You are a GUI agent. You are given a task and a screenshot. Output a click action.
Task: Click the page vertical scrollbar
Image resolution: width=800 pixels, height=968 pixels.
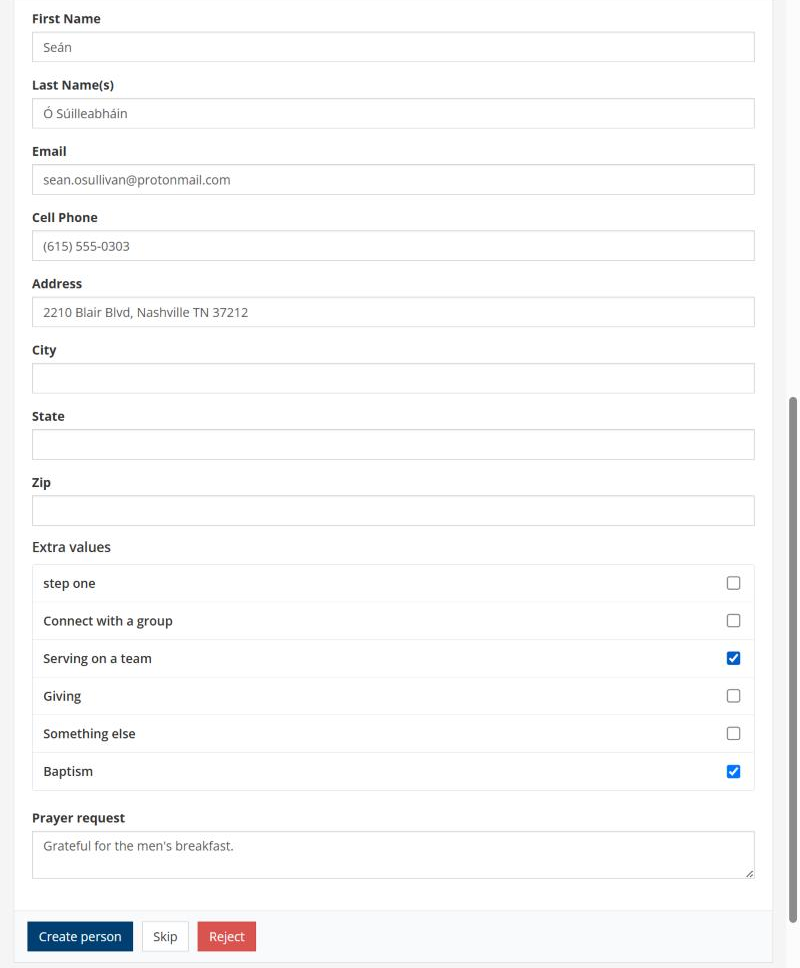tap(793, 659)
